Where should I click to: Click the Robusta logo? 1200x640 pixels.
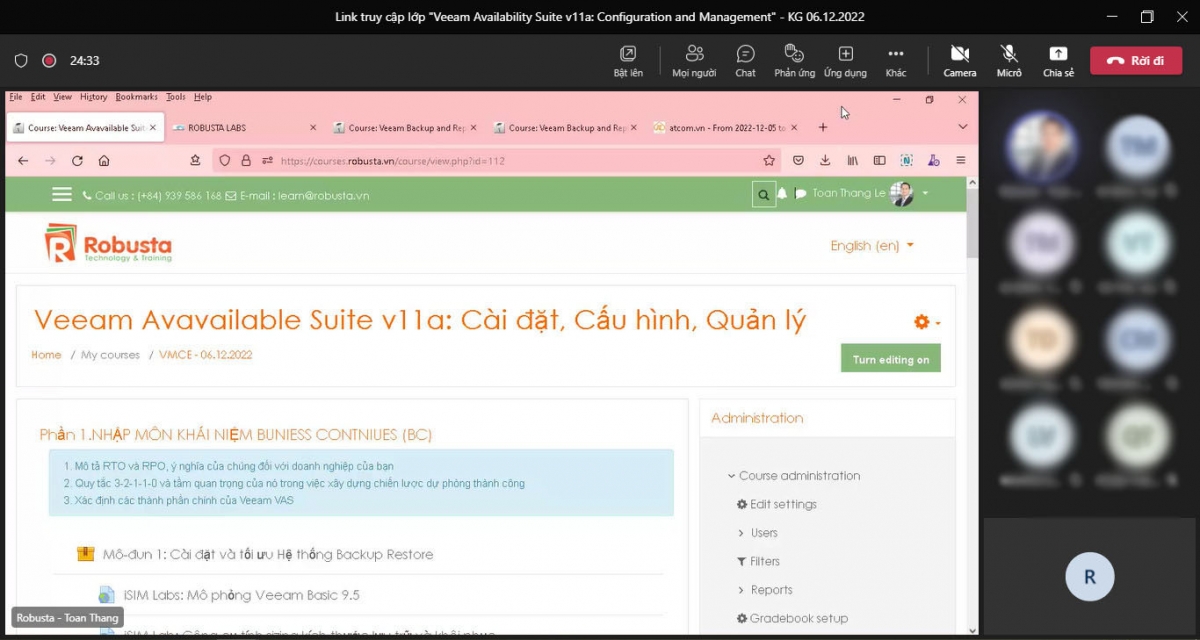[x=108, y=244]
